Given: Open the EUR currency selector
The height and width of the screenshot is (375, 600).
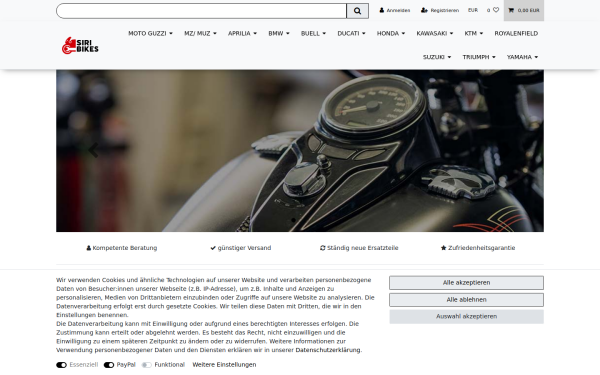Looking at the screenshot, I should [473, 10].
